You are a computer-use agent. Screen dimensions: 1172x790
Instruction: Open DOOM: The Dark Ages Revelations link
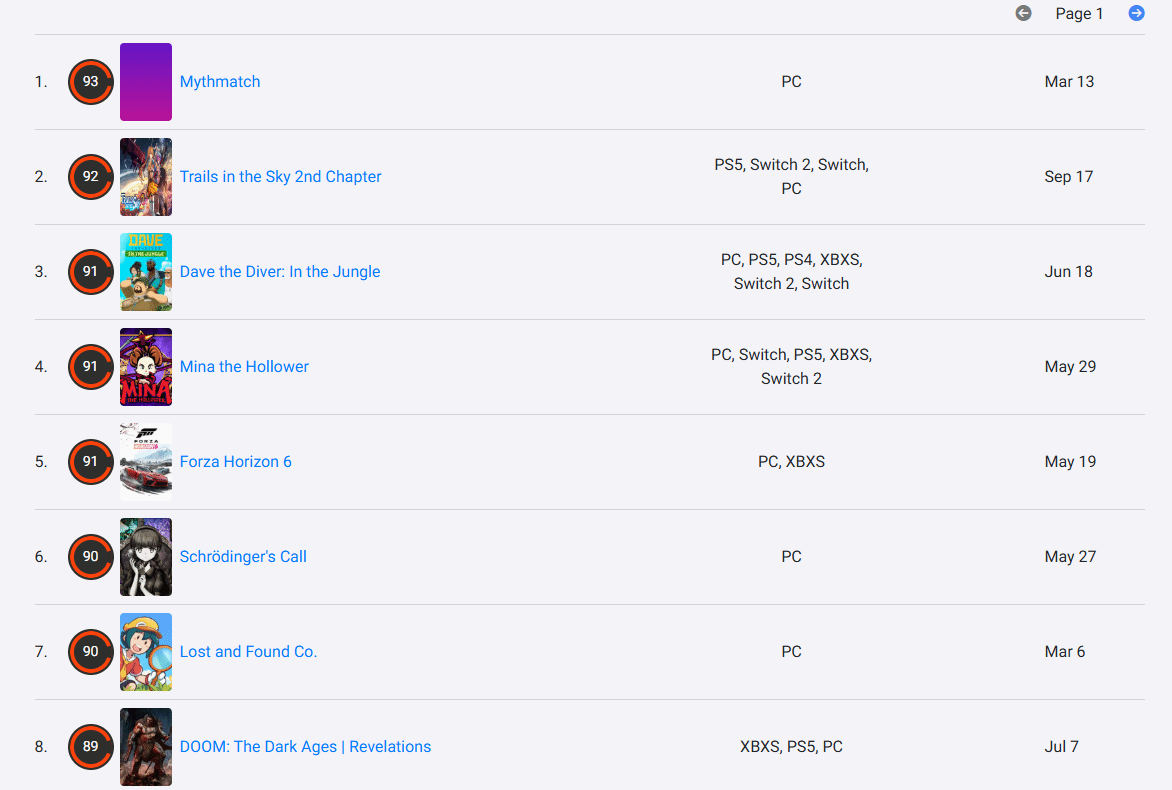305,747
